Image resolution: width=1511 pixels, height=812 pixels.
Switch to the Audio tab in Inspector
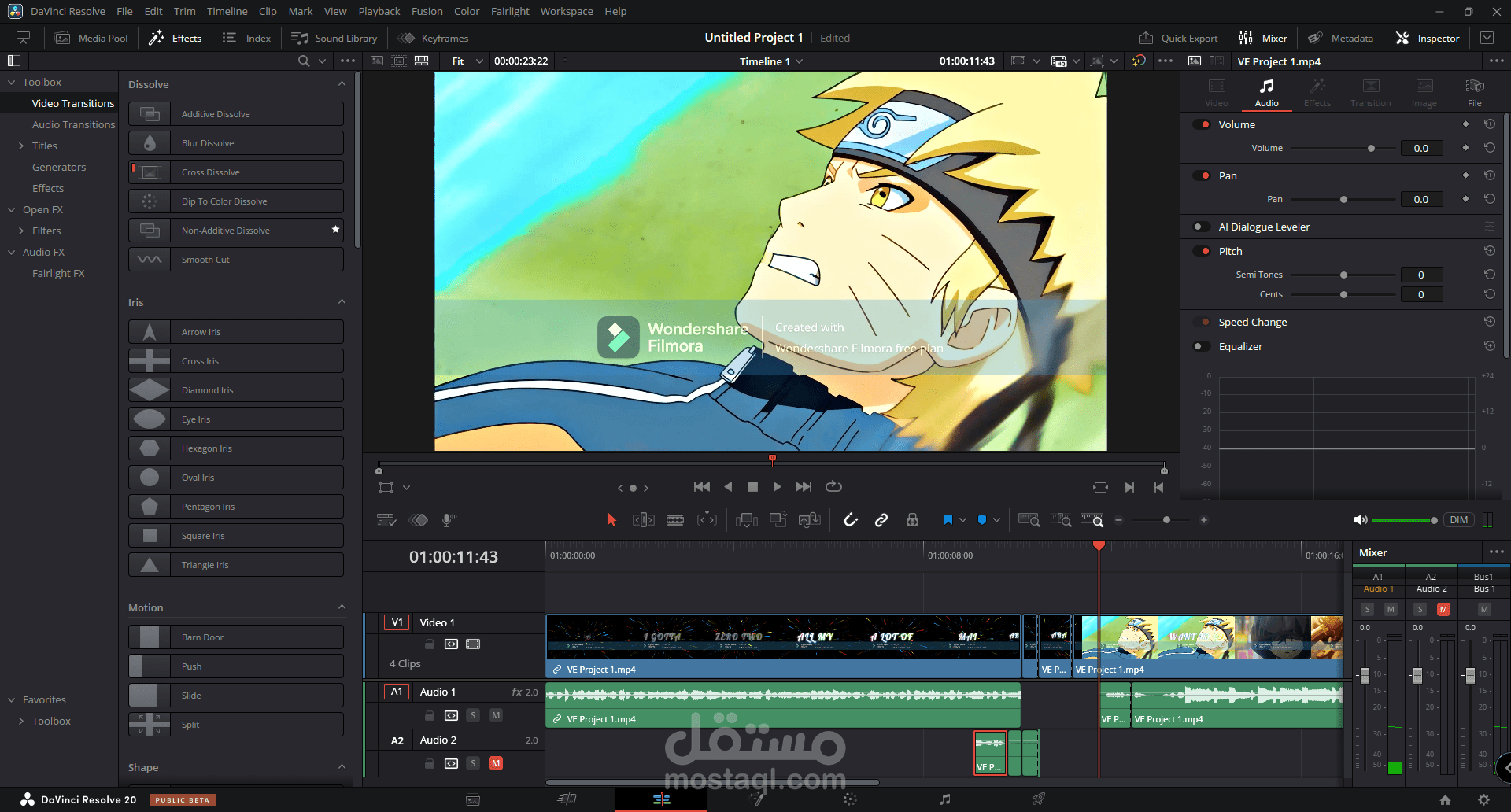pyautogui.click(x=1266, y=92)
